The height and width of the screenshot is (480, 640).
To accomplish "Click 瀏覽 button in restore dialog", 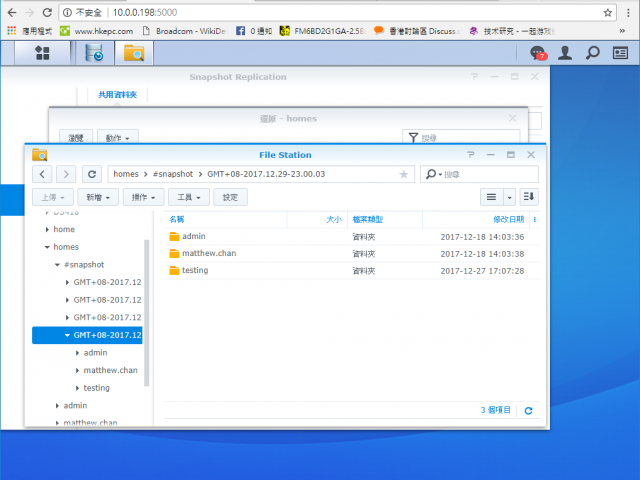I will tap(76, 138).
